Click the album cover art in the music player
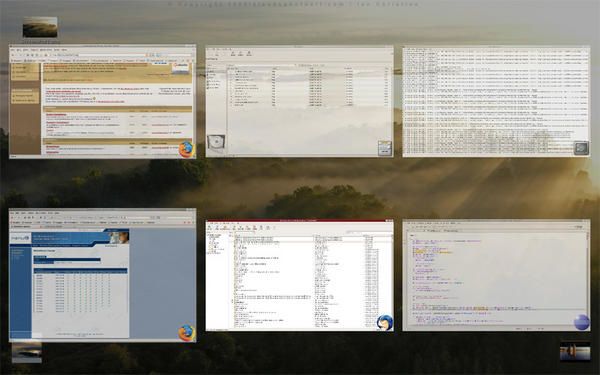This screenshot has height=375, width=600. click(216, 143)
